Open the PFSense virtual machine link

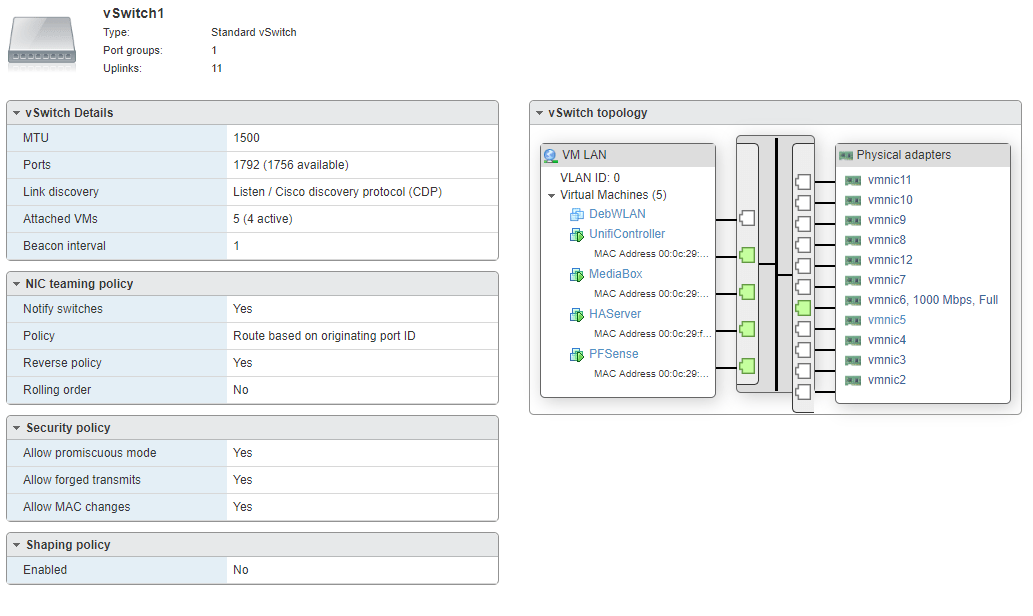613,353
